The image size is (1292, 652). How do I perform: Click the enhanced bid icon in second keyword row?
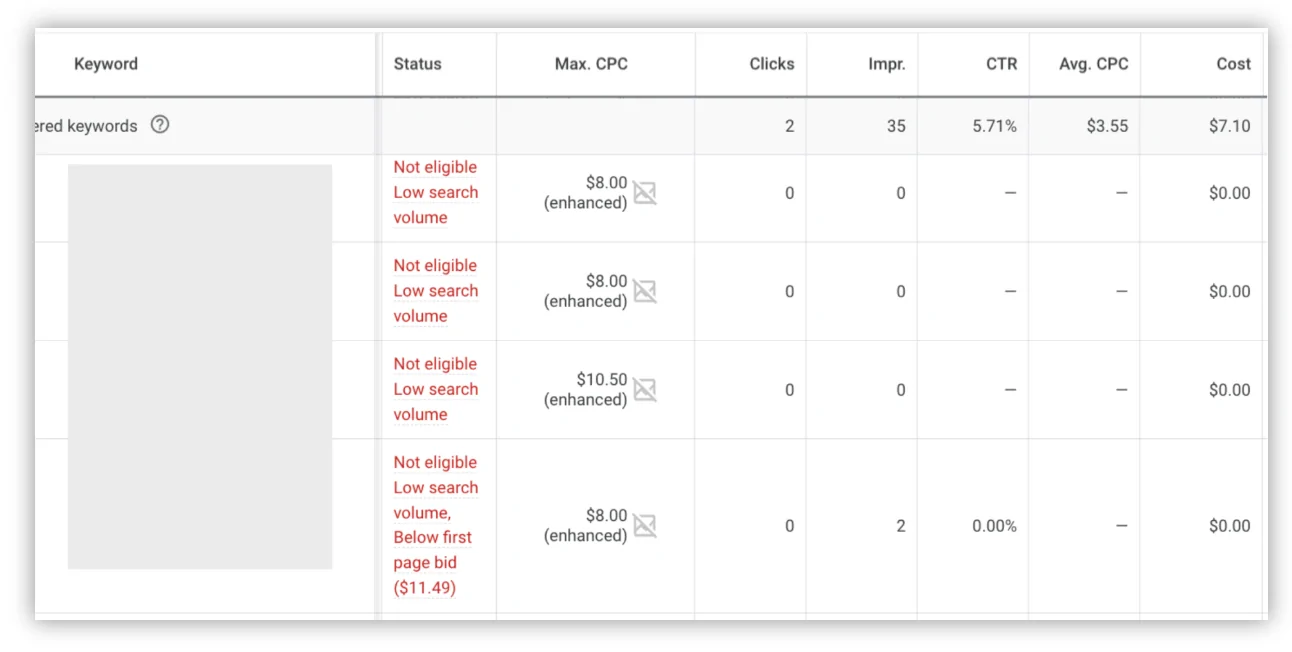pyautogui.click(x=645, y=291)
